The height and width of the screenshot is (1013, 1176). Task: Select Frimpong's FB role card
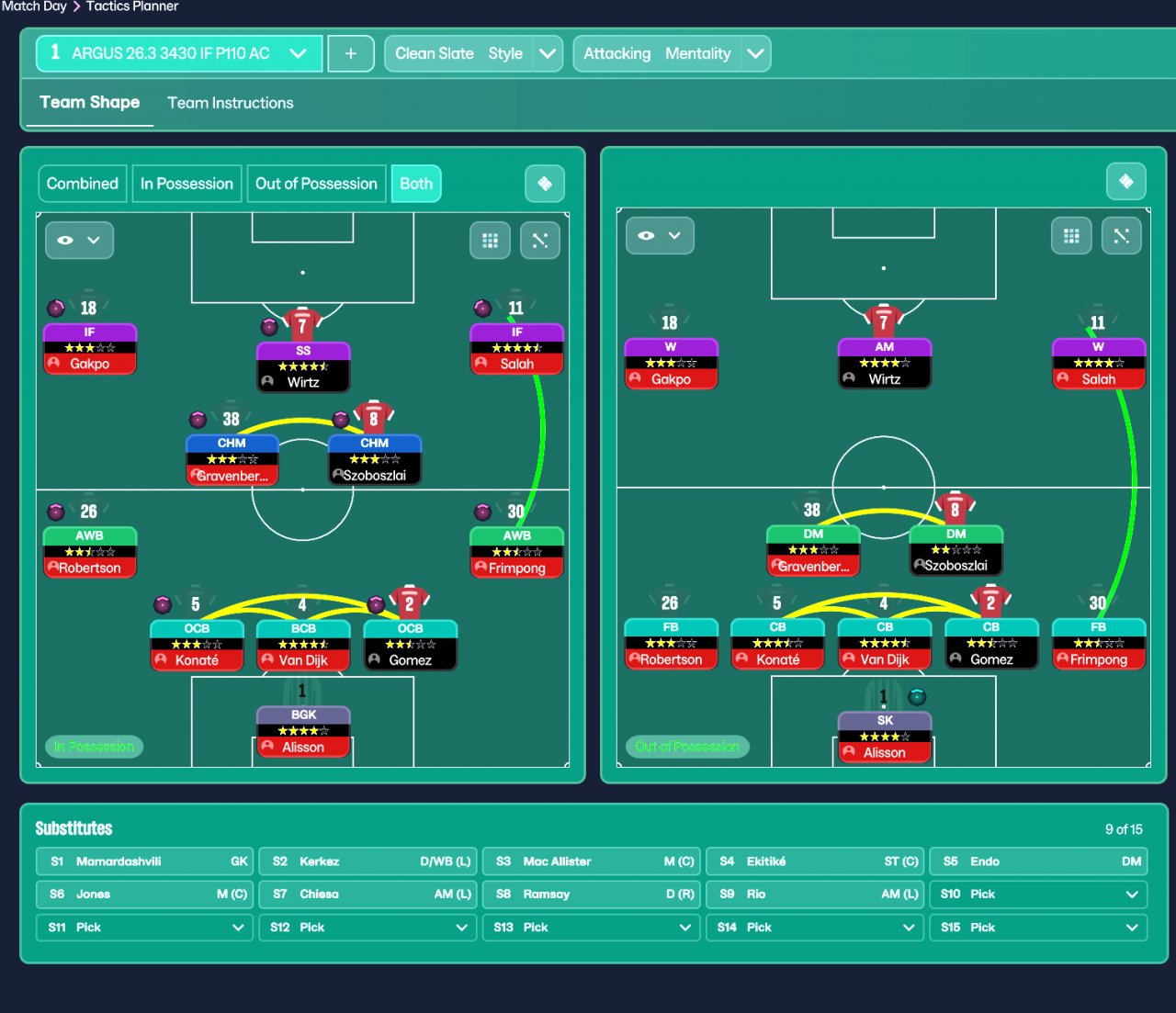[1098, 644]
